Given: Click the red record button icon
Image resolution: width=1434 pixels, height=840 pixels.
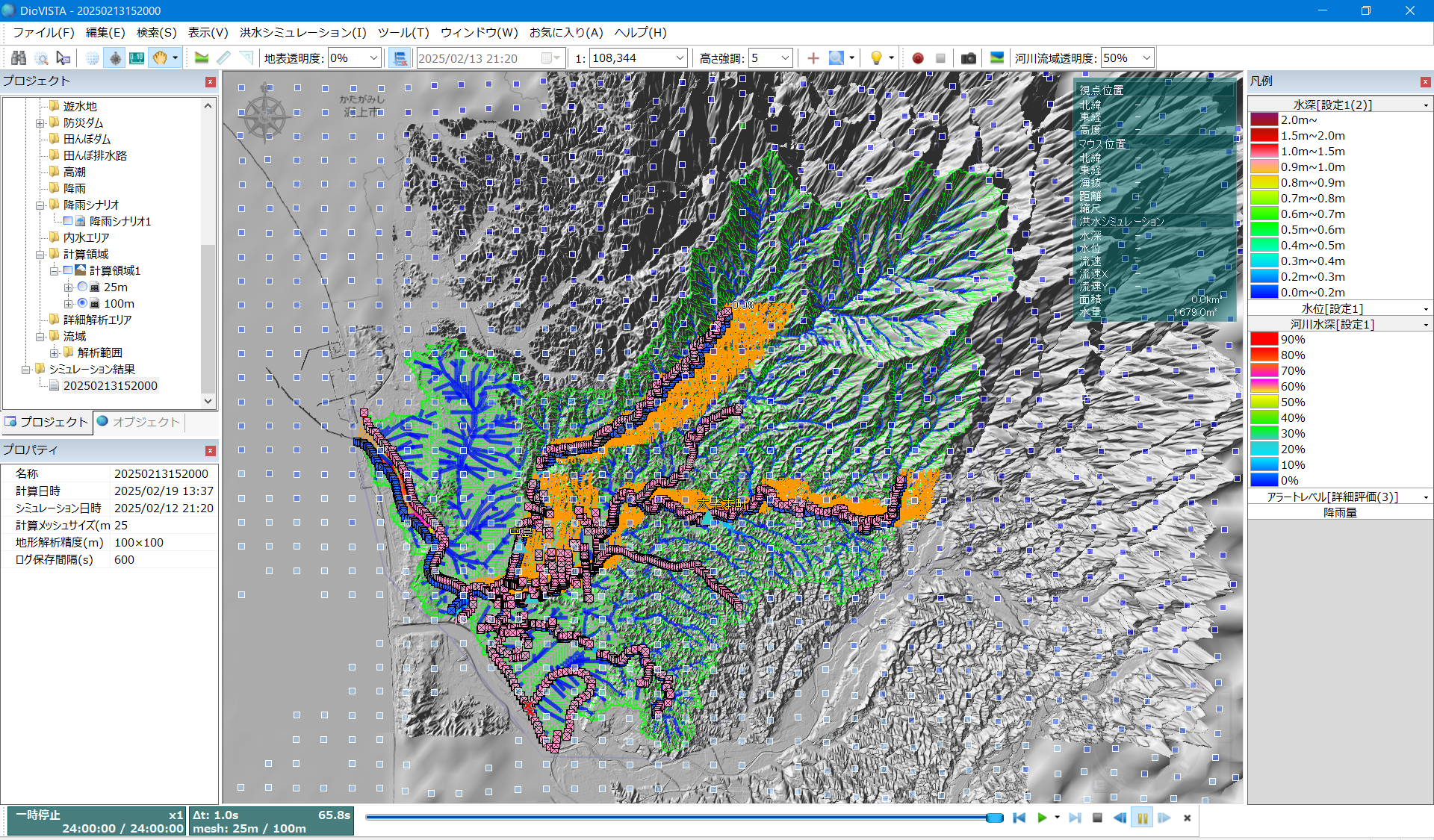Looking at the screenshot, I should point(918,58).
